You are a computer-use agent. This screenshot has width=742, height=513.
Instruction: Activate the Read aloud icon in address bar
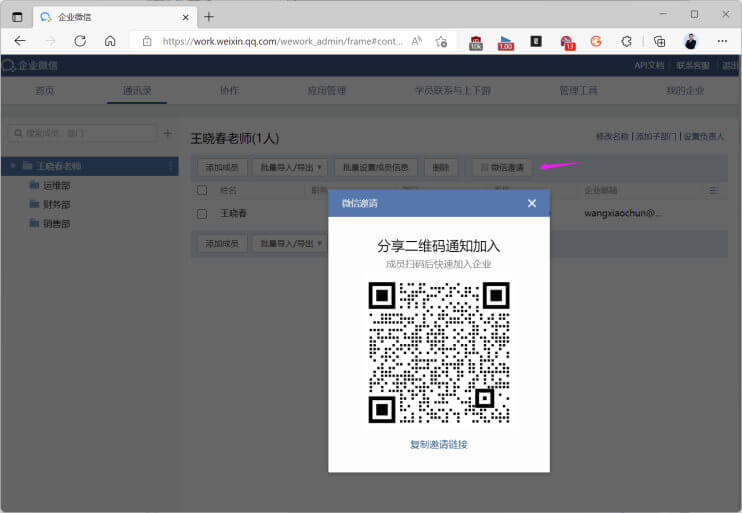416,41
